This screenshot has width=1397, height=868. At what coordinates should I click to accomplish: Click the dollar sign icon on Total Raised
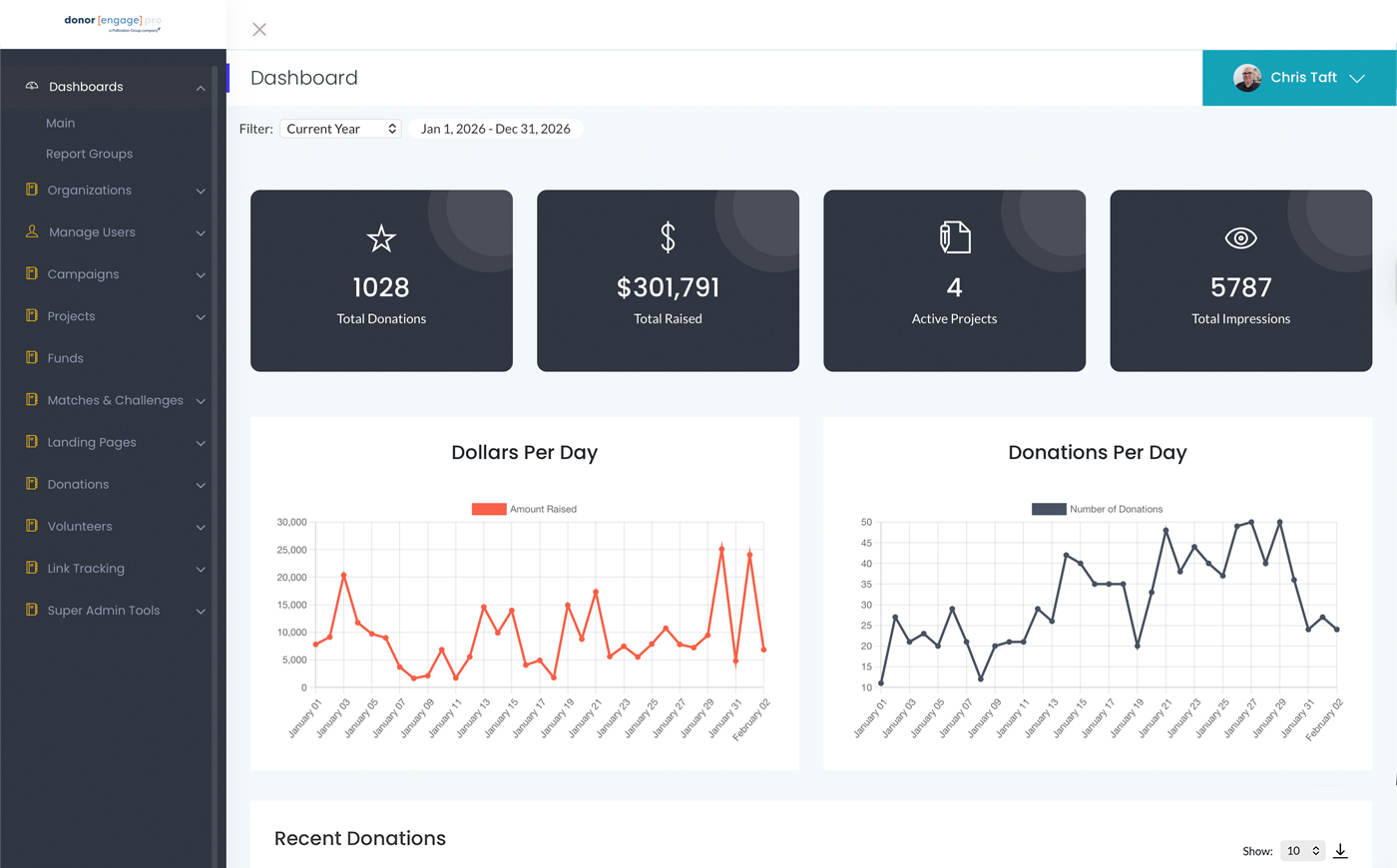tap(668, 237)
